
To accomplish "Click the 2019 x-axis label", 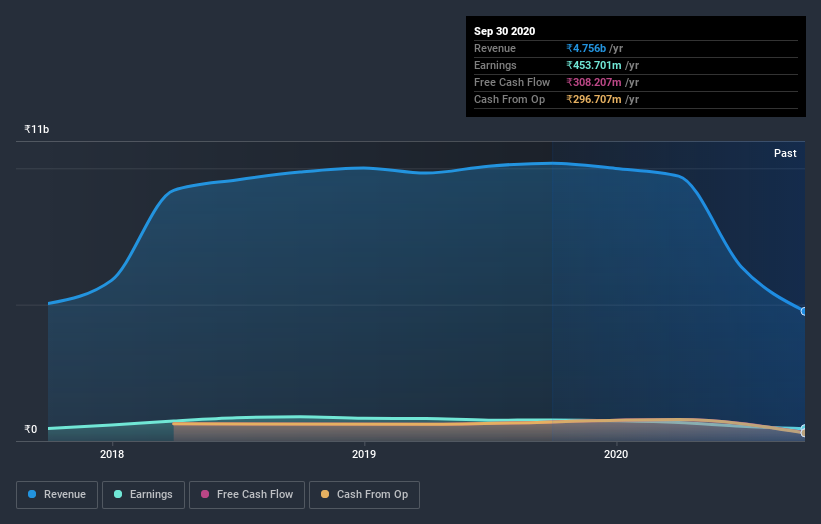I will tap(364, 454).
